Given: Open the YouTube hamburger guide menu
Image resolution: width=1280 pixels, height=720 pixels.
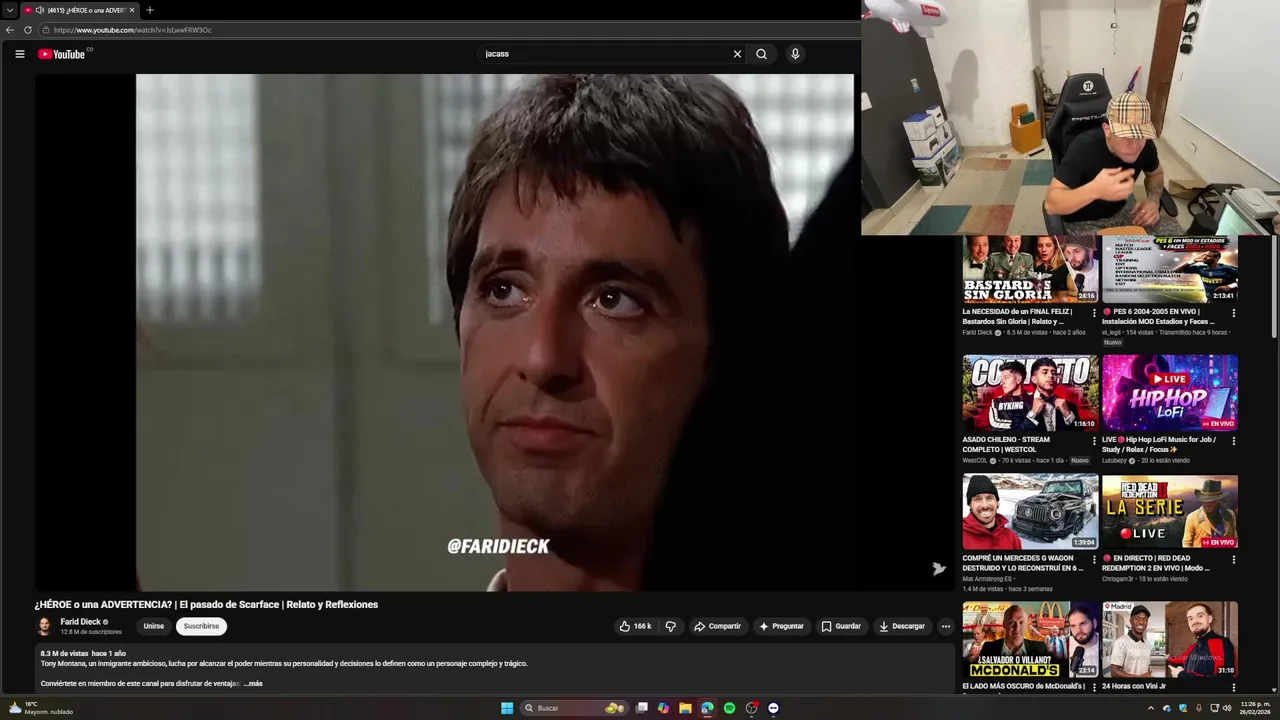Looking at the screenshot, I should point(19,54).
